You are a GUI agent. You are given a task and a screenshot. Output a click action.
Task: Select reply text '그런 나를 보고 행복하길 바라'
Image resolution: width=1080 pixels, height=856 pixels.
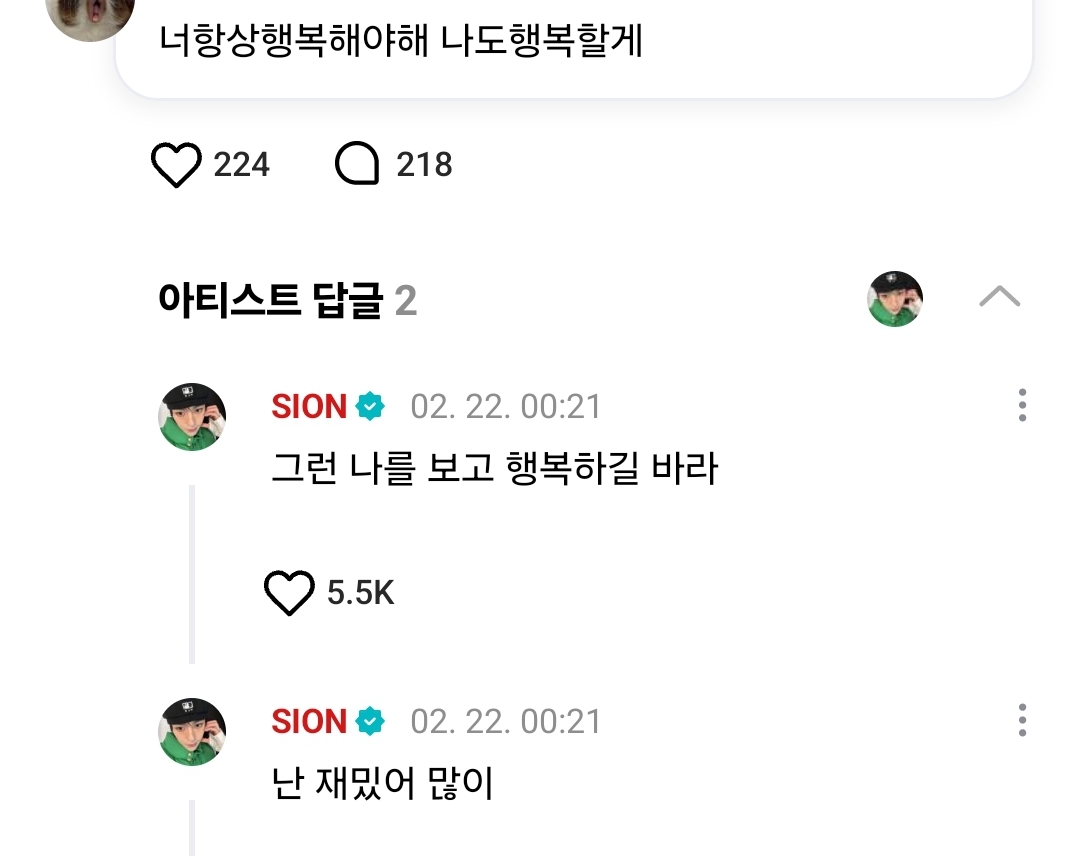(x=494, y=469)
